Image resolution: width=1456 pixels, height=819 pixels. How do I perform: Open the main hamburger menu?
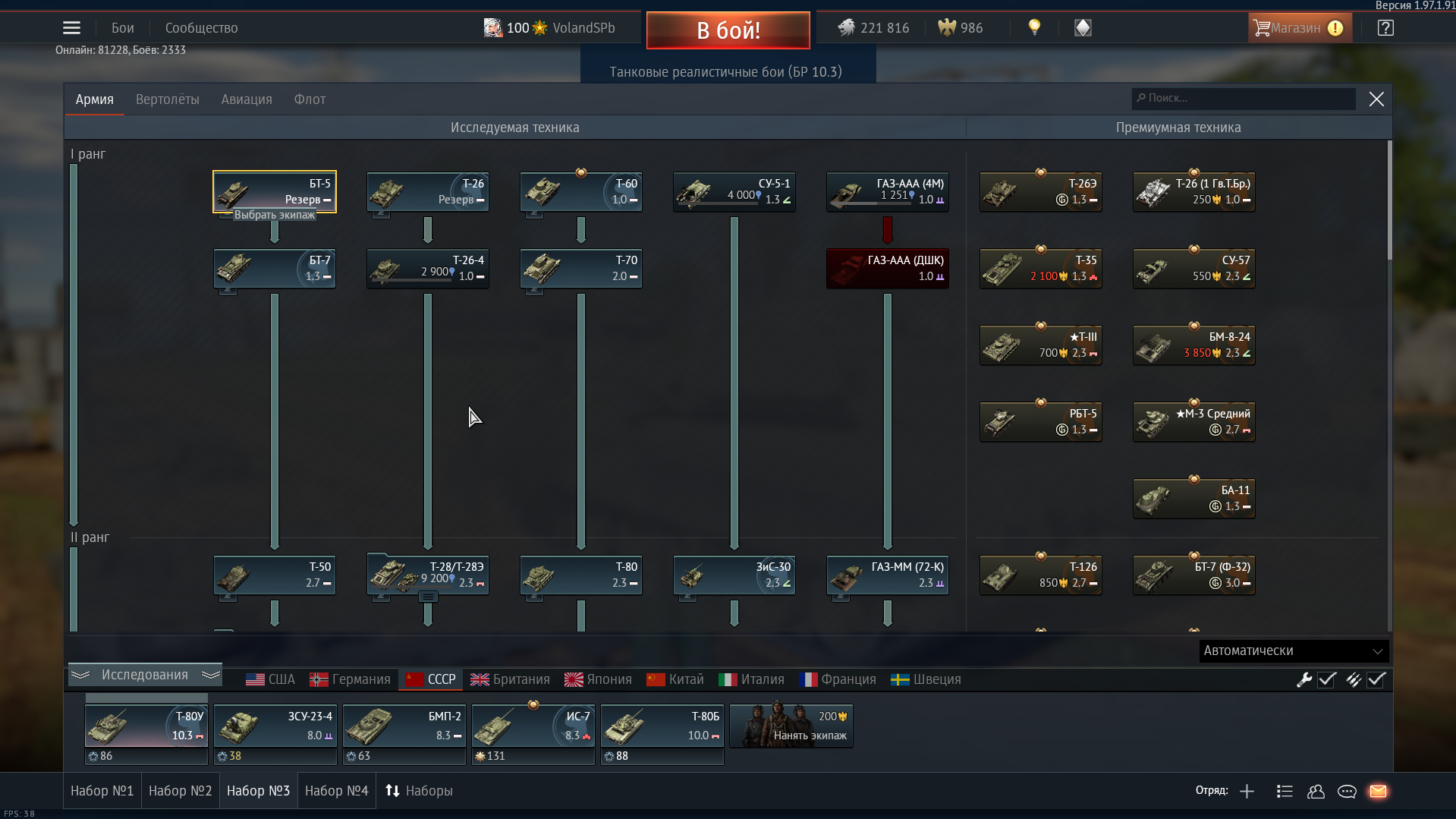tap(71, 28)
